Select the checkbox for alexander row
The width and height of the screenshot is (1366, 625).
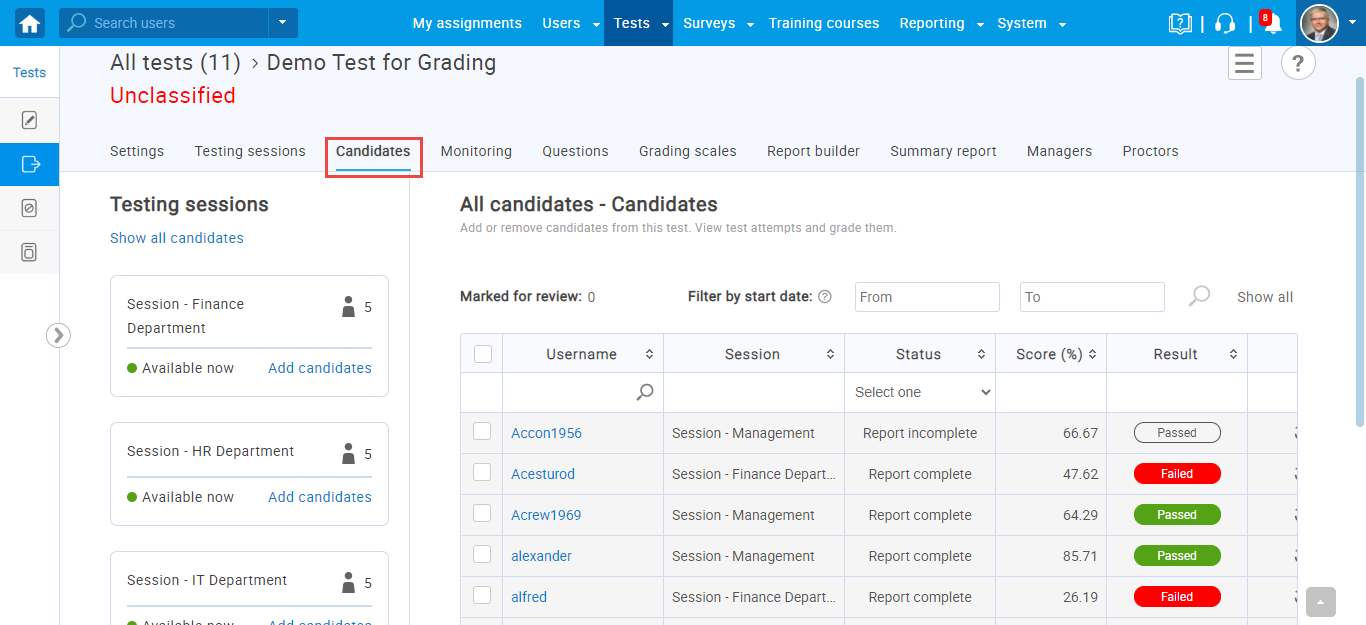(482, 555)
